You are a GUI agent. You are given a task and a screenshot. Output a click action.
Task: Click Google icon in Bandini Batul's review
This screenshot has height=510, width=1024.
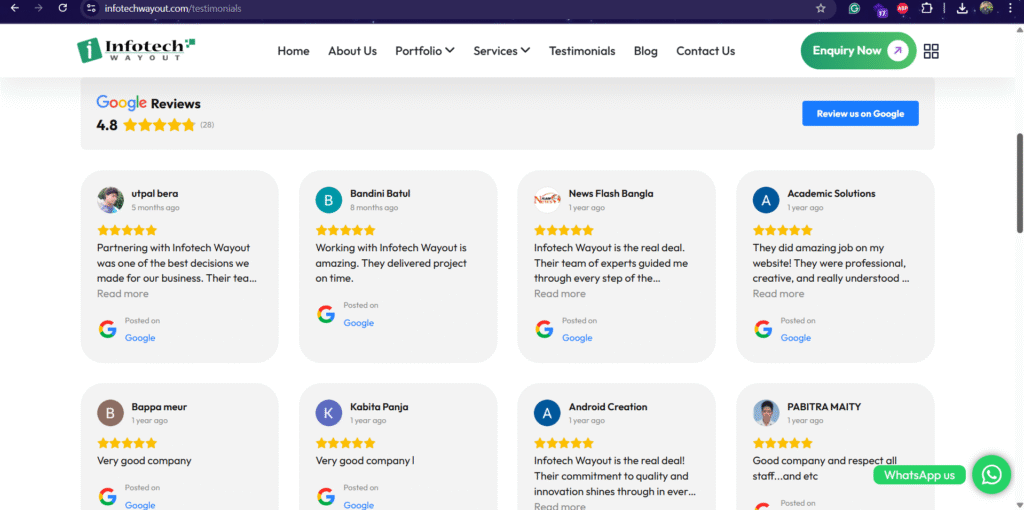(326, 314)
